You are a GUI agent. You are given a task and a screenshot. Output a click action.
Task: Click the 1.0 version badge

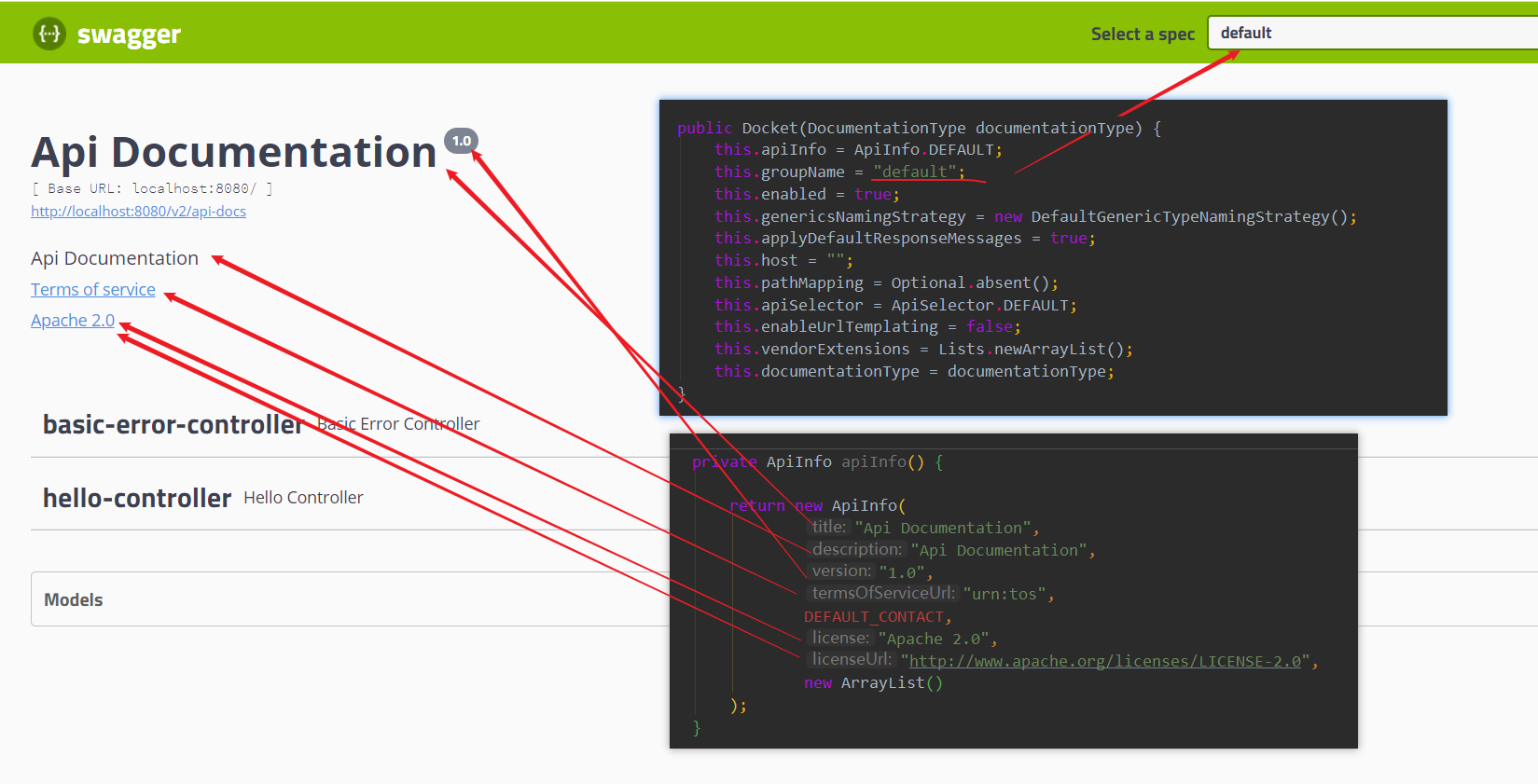tap(462, 141)
